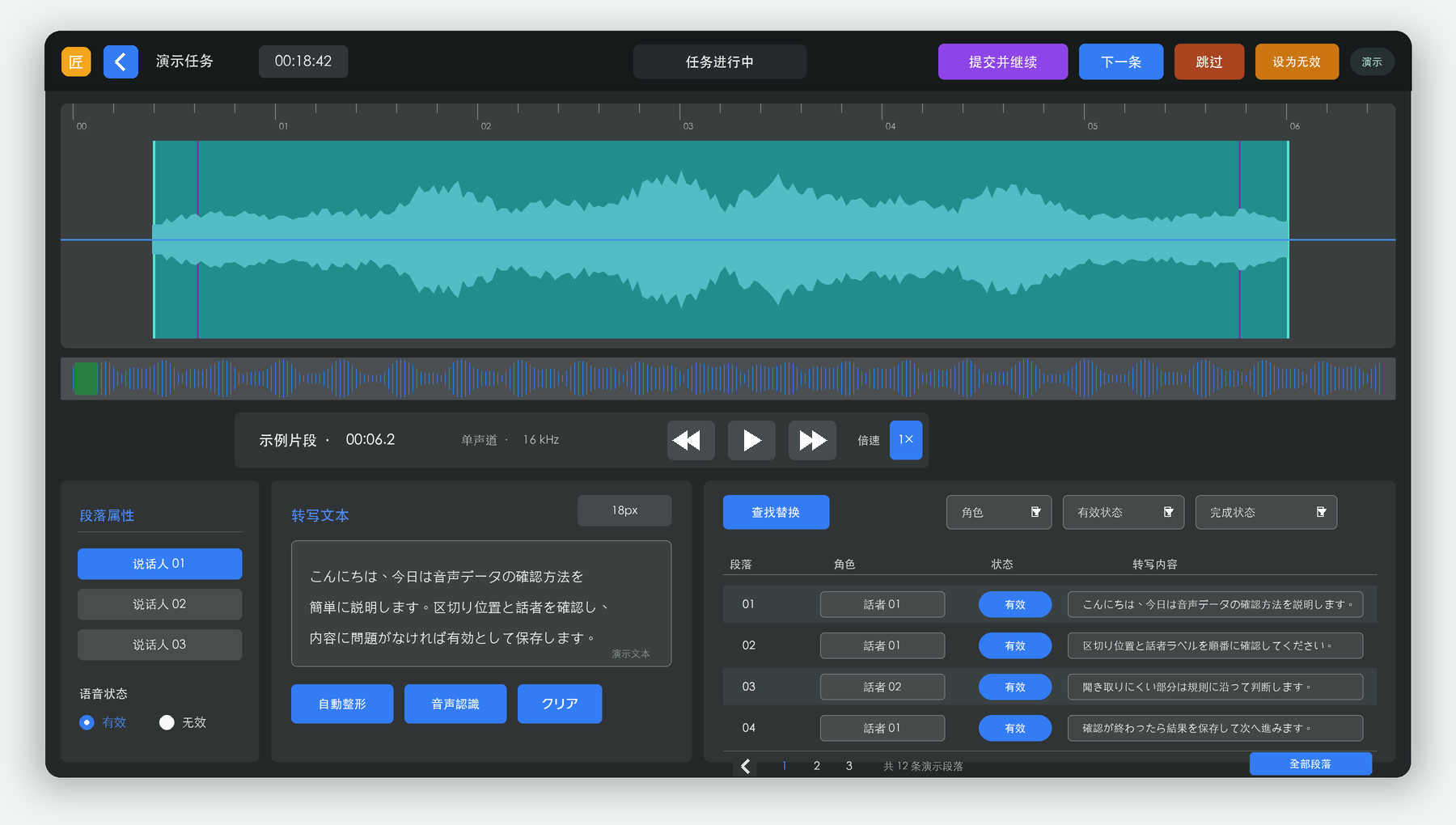Image resolution: width=1456 pixels, height=825 pixels.
Task: Select the 有效 radio button
Action: [87, 722]
